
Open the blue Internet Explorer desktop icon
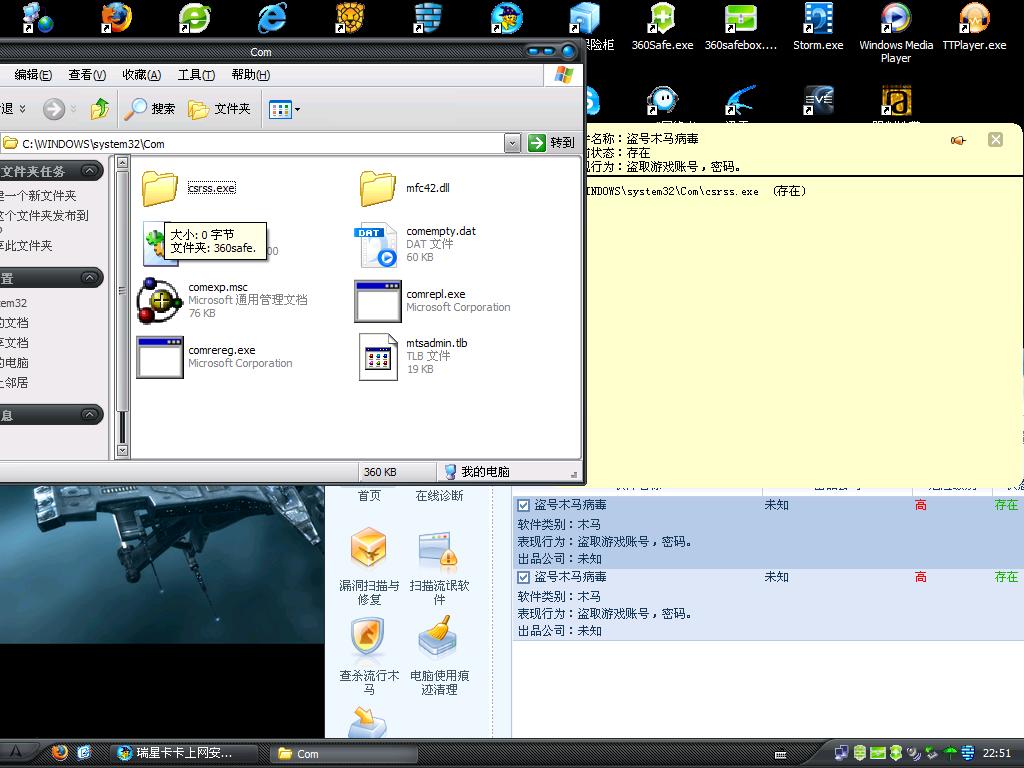click(x=272, y=17)
